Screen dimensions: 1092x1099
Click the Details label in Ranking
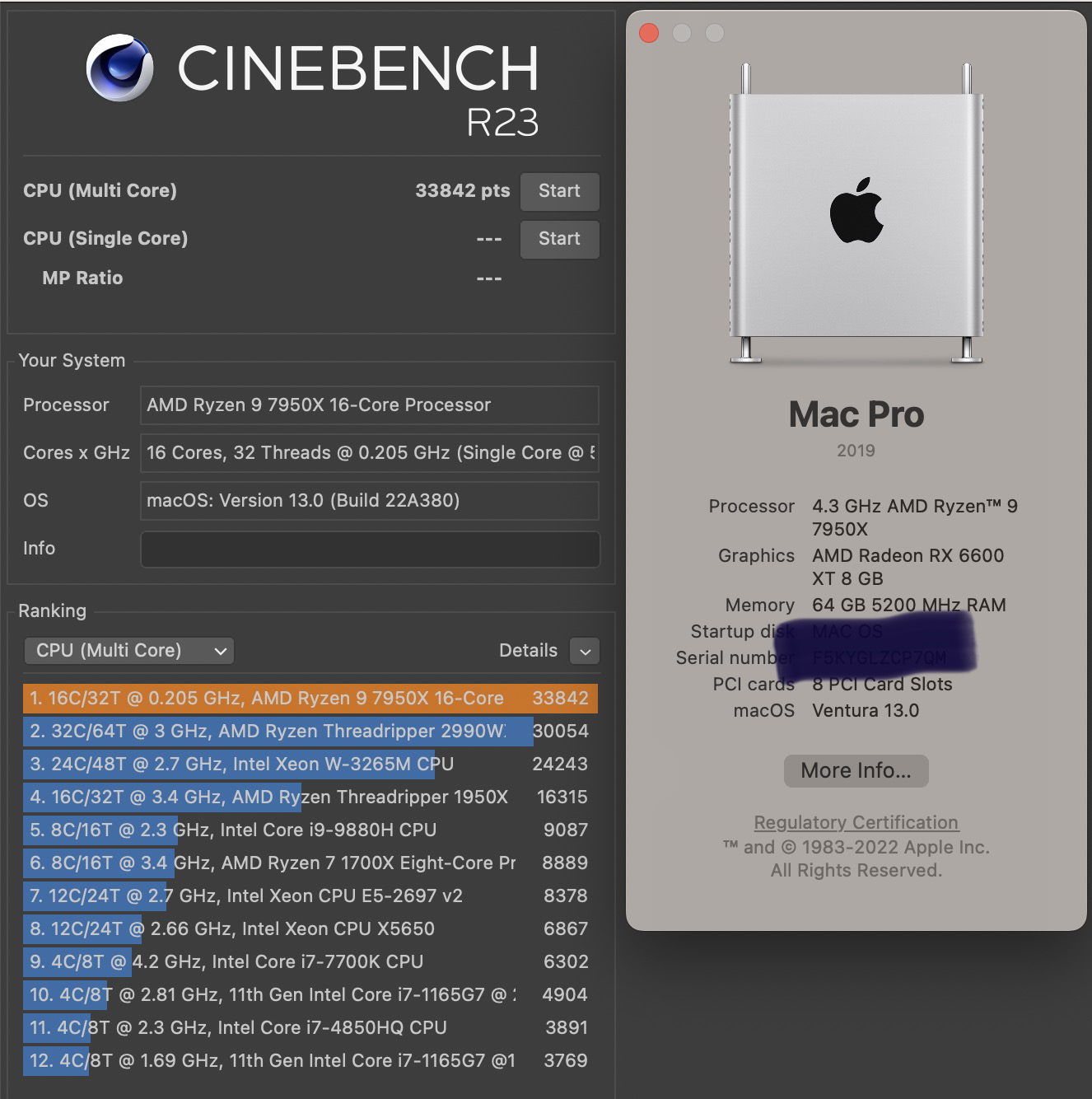tap(528, 651)
